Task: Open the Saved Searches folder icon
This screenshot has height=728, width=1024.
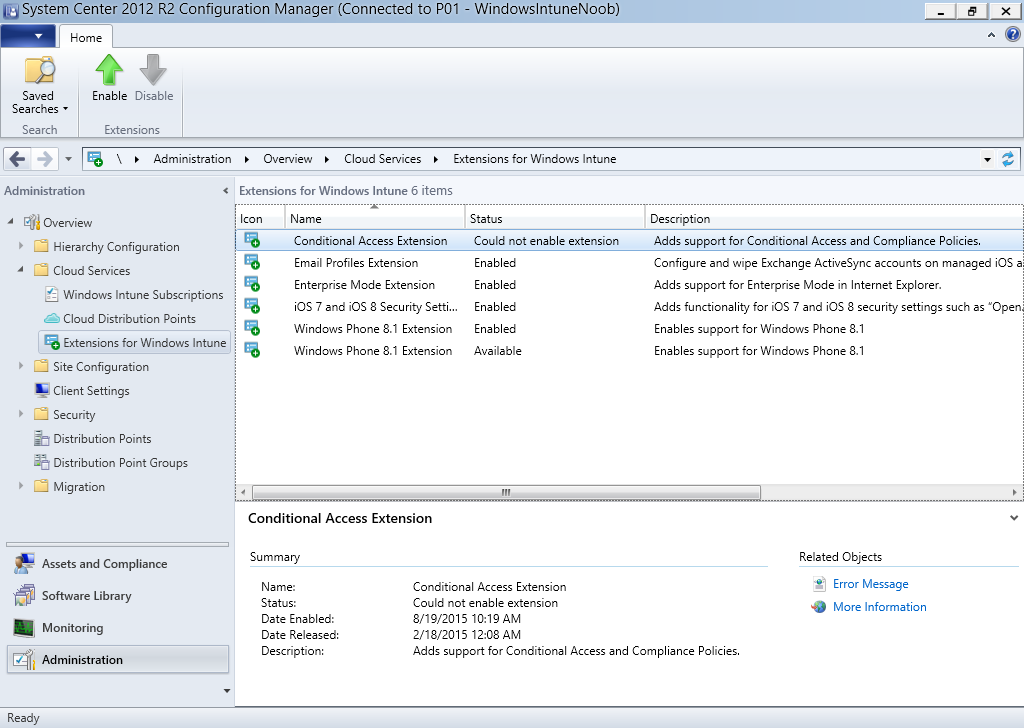Action: point(39,71)
